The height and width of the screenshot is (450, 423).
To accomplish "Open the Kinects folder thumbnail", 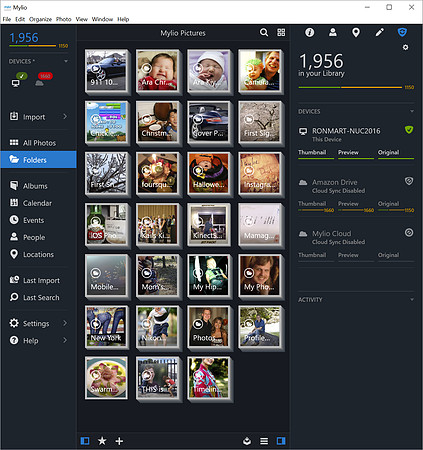I will tap(209, 224).
